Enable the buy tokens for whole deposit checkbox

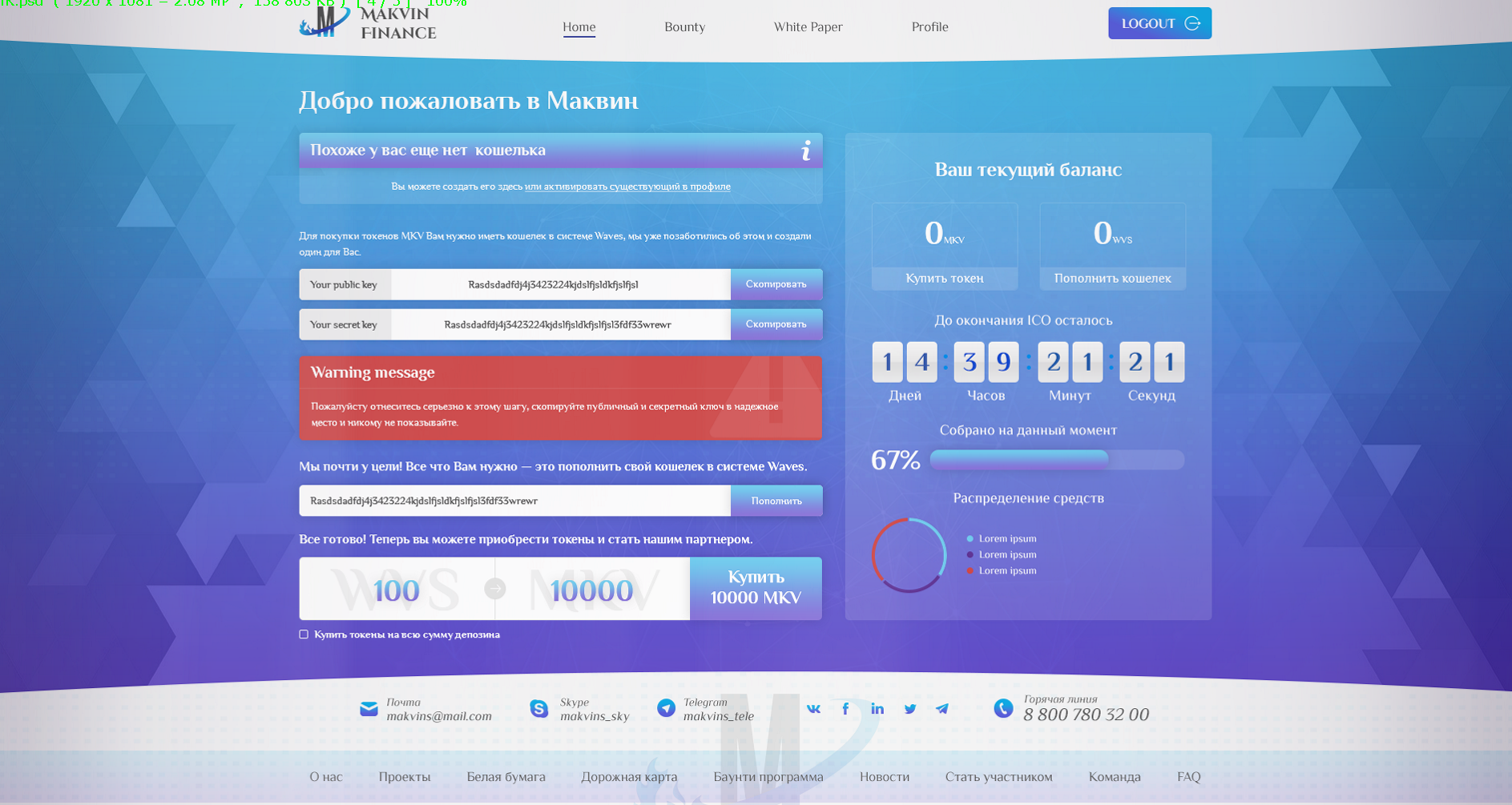(304, 634)
